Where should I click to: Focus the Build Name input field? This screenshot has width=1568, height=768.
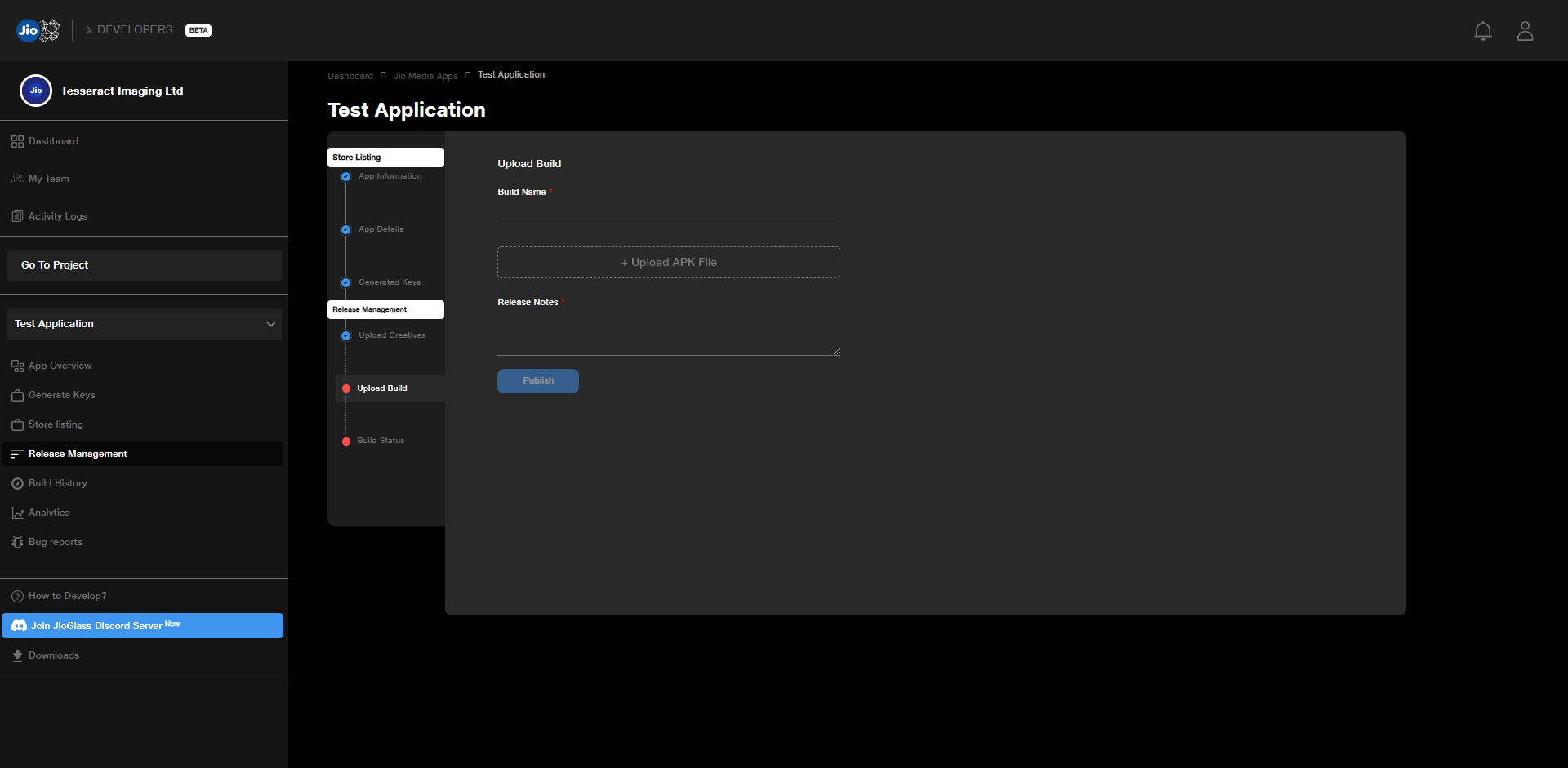(669, 211)
